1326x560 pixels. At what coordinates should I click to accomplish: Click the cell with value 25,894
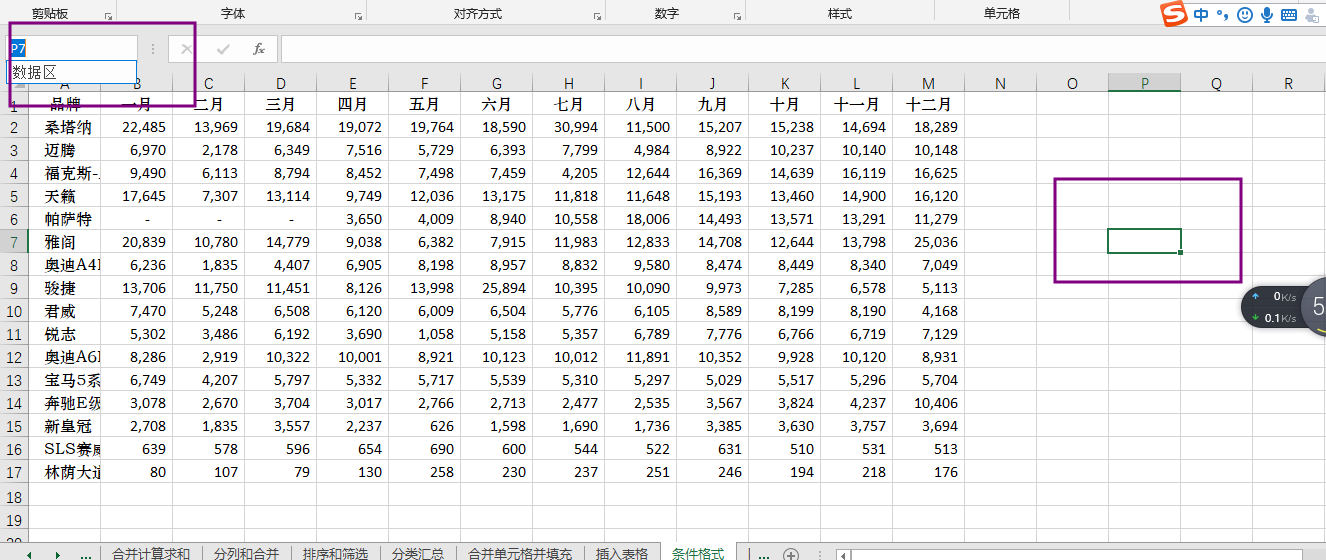[497, 288]
